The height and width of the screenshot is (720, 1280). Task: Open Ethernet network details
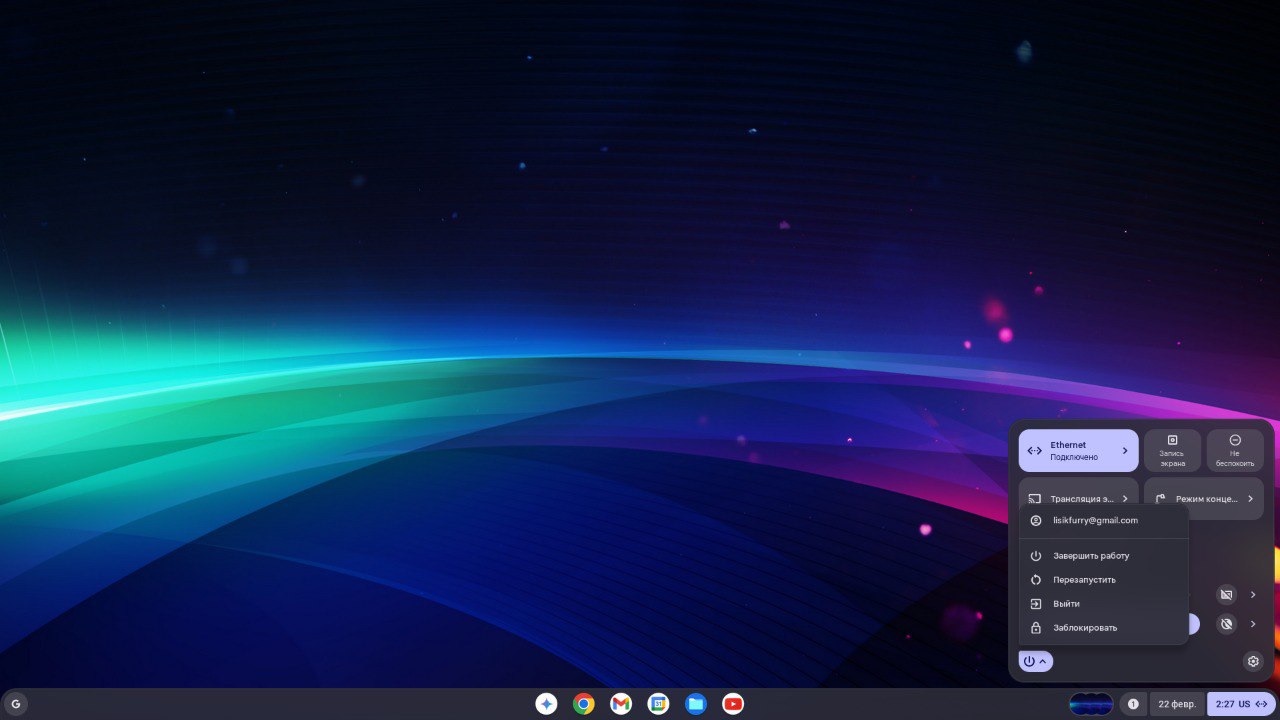pos(1079,451)
